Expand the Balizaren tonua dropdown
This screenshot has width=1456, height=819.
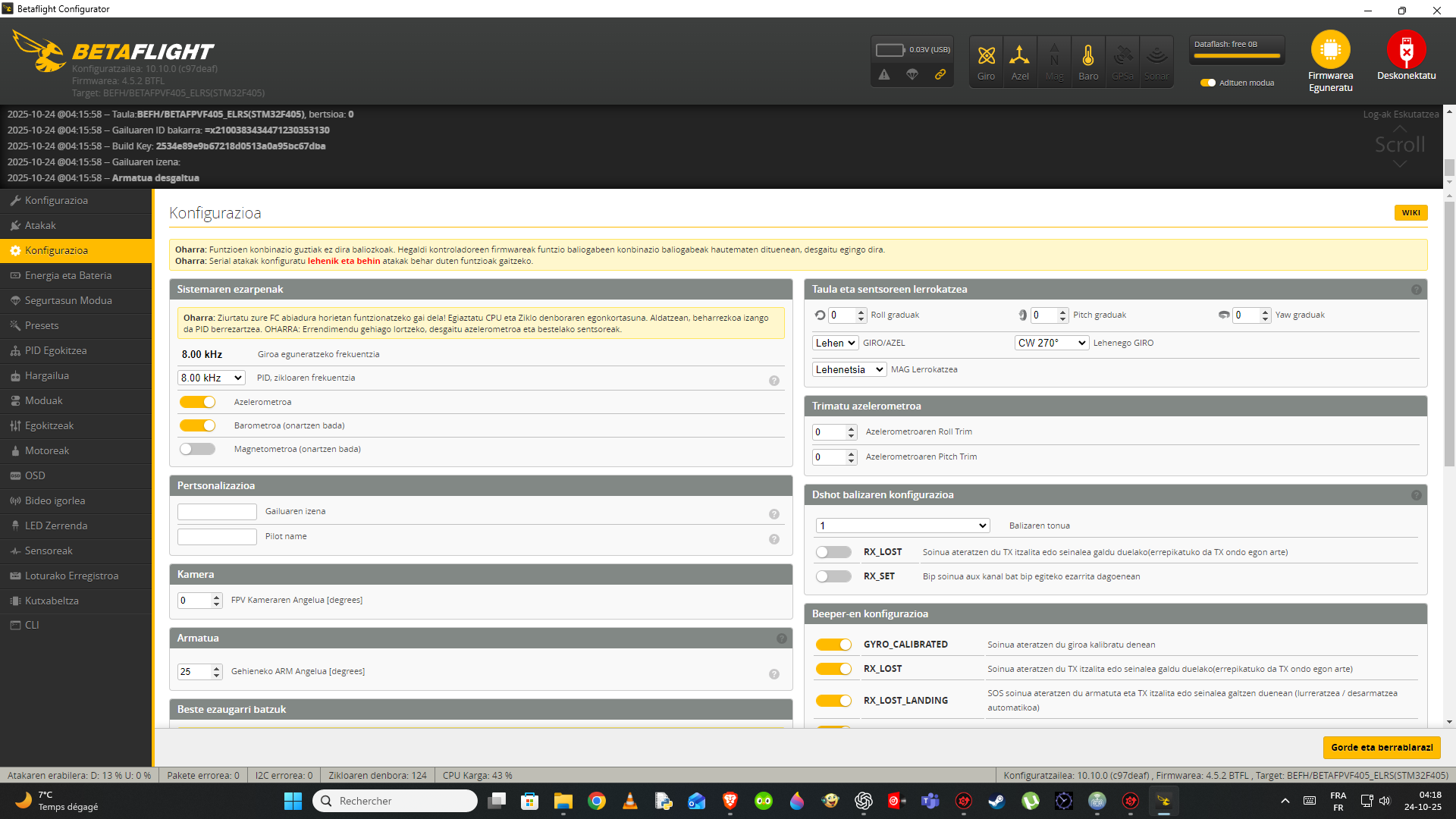[x=902, y=526]
